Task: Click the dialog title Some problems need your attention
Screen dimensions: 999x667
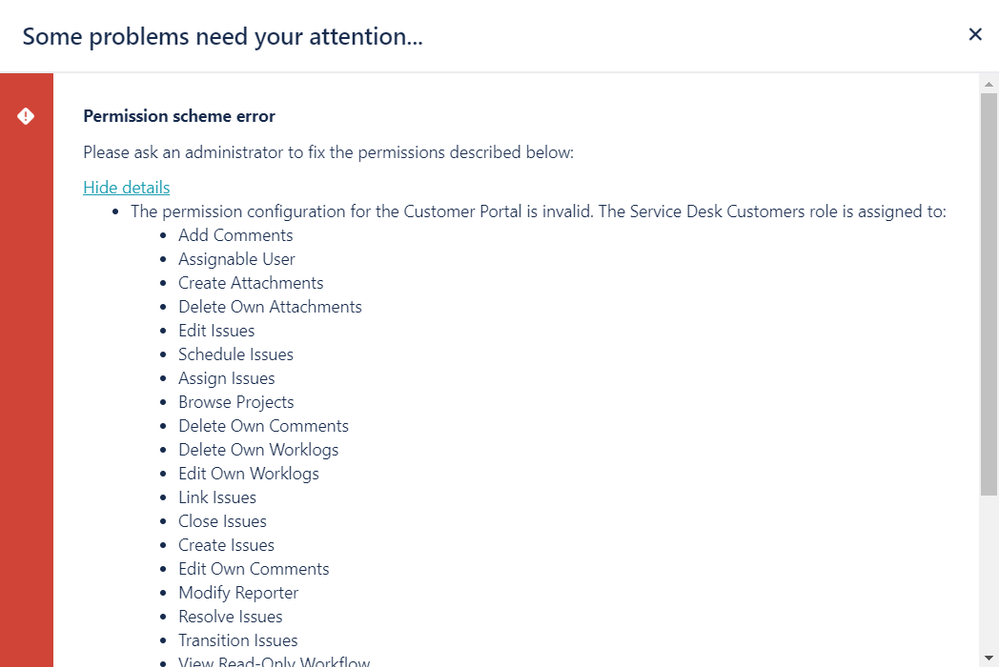Action: pos(222,36)
